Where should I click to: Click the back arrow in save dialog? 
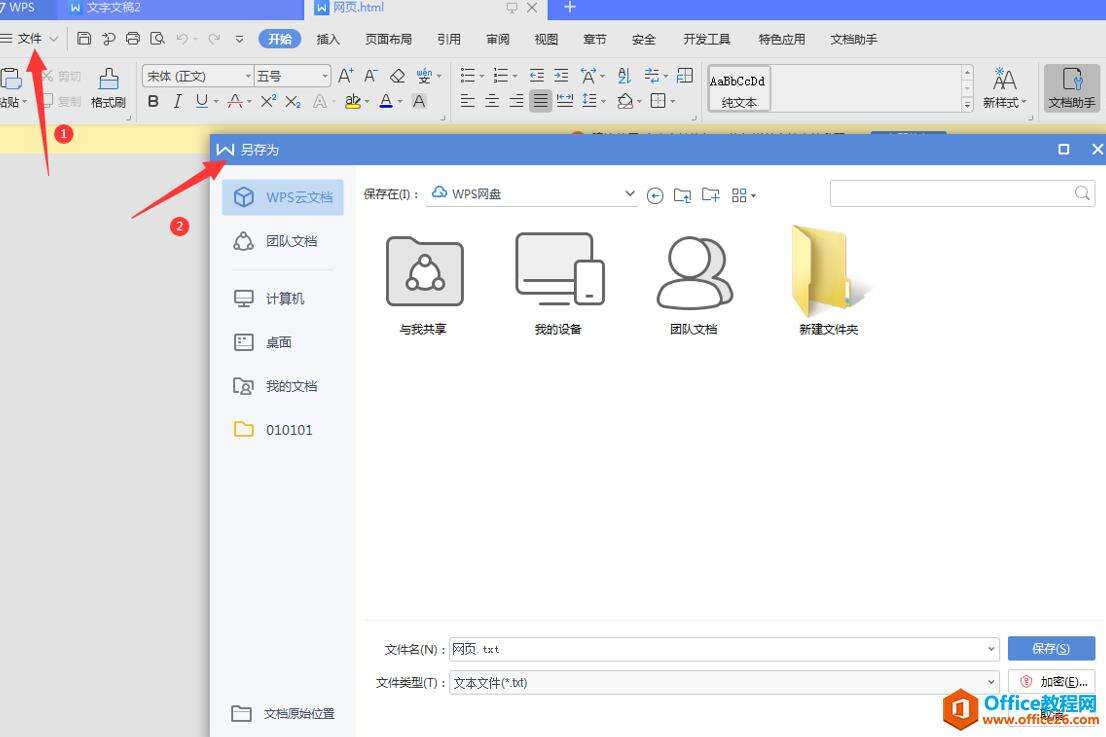click(x=655, y=195)
